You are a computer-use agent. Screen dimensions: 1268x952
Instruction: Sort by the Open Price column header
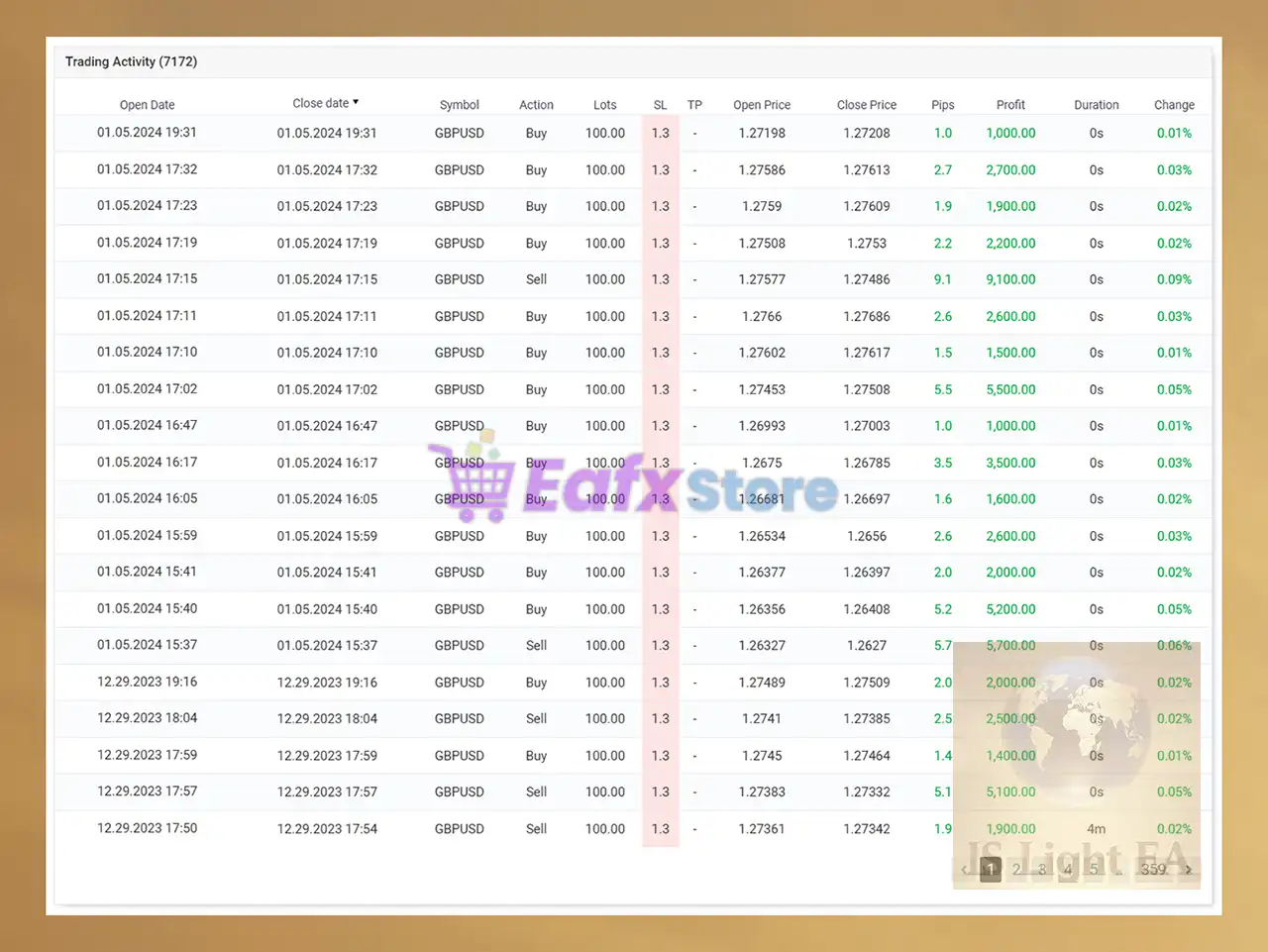762,105
